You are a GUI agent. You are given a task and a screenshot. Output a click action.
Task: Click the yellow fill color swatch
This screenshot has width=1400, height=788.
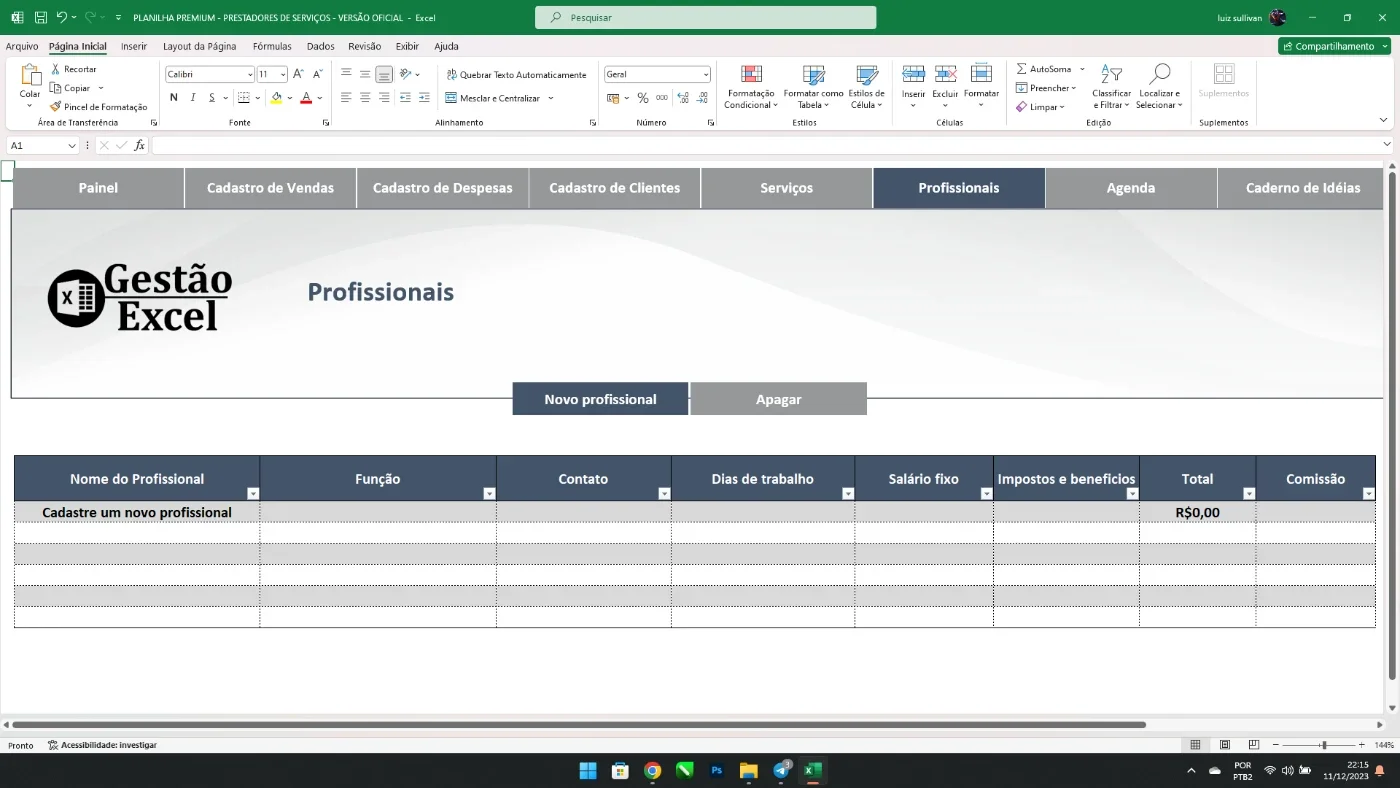276,98
